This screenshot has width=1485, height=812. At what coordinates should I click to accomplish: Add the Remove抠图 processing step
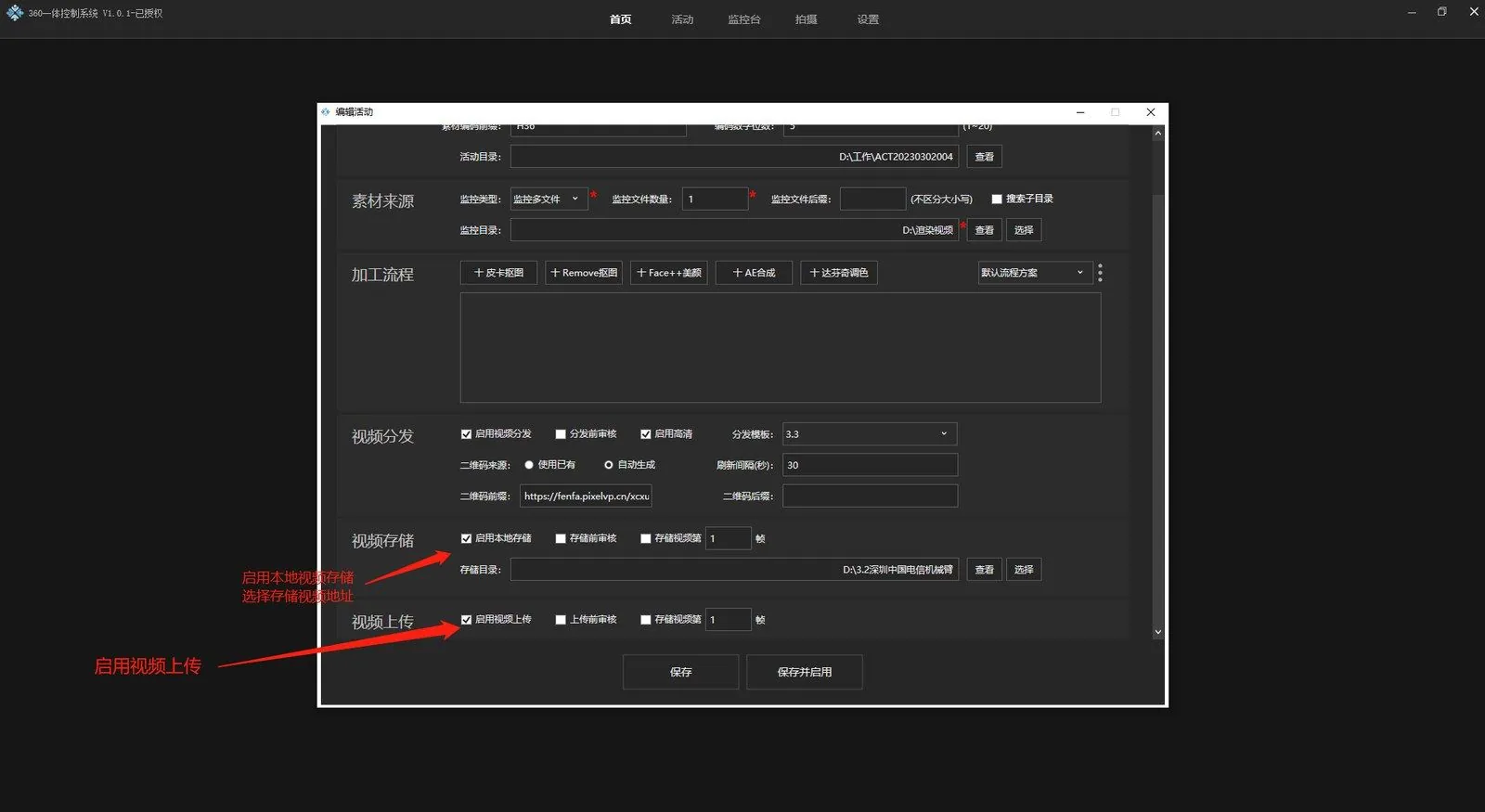pos(584,273)
